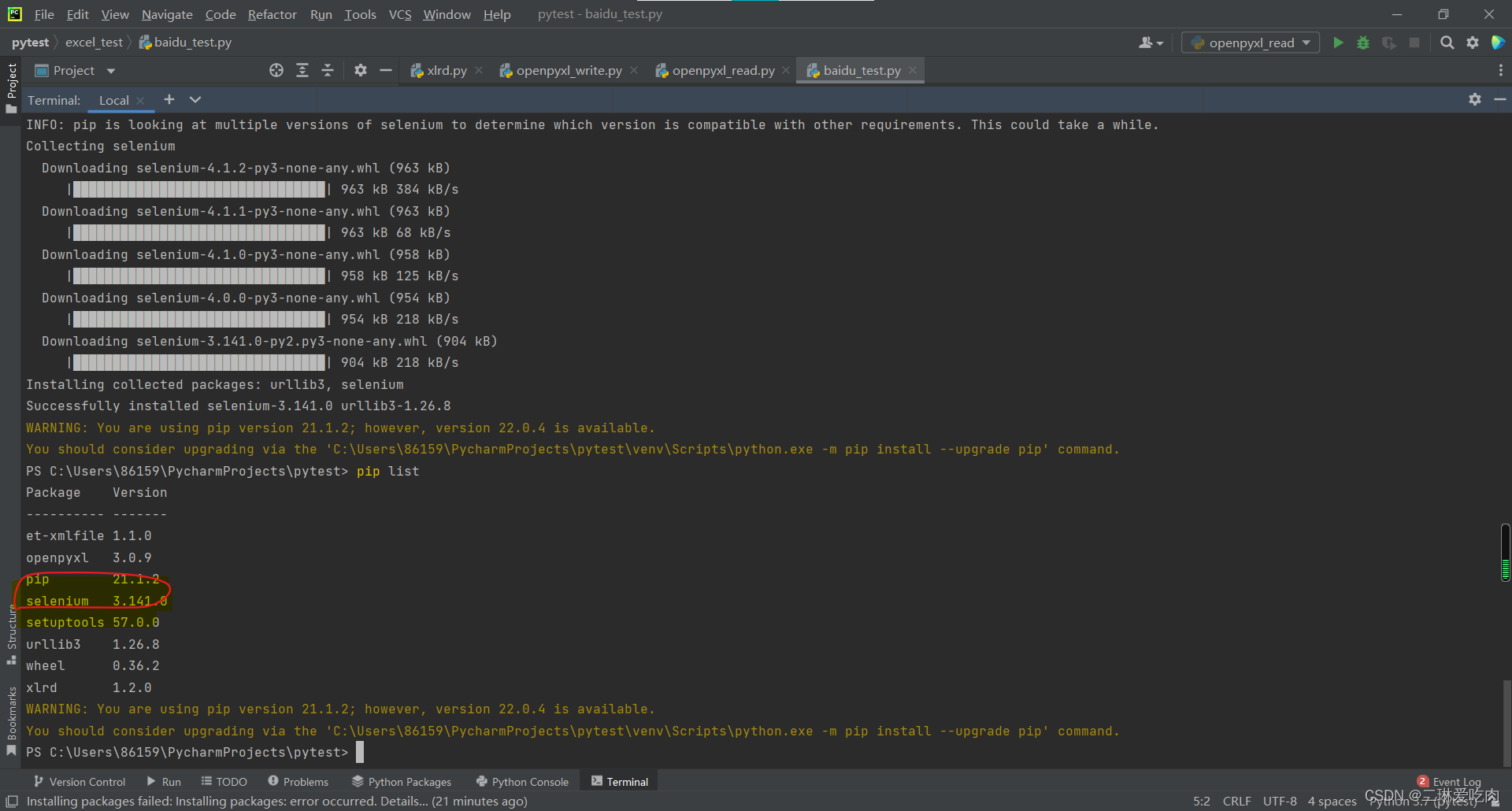Add a new Terminal session with plus icon
The height and width of the screenshot is (811, 1512).
[x=169, y=100]
